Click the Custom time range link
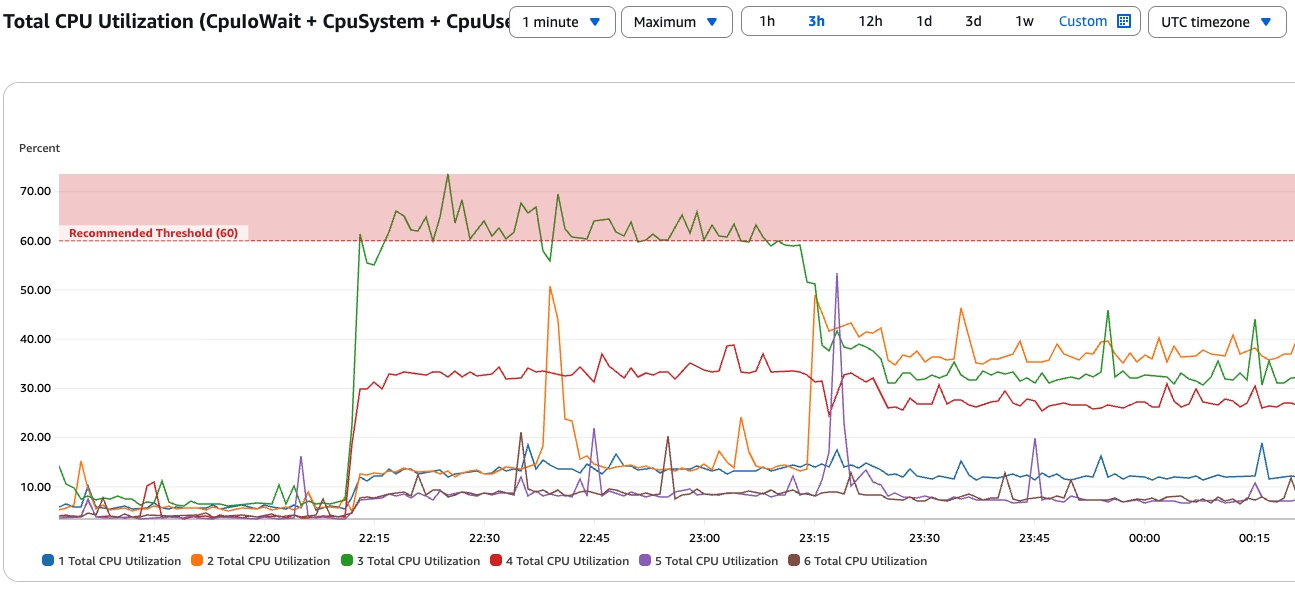This screenshot has height=589, width=1295. (x=1082, y=21)
